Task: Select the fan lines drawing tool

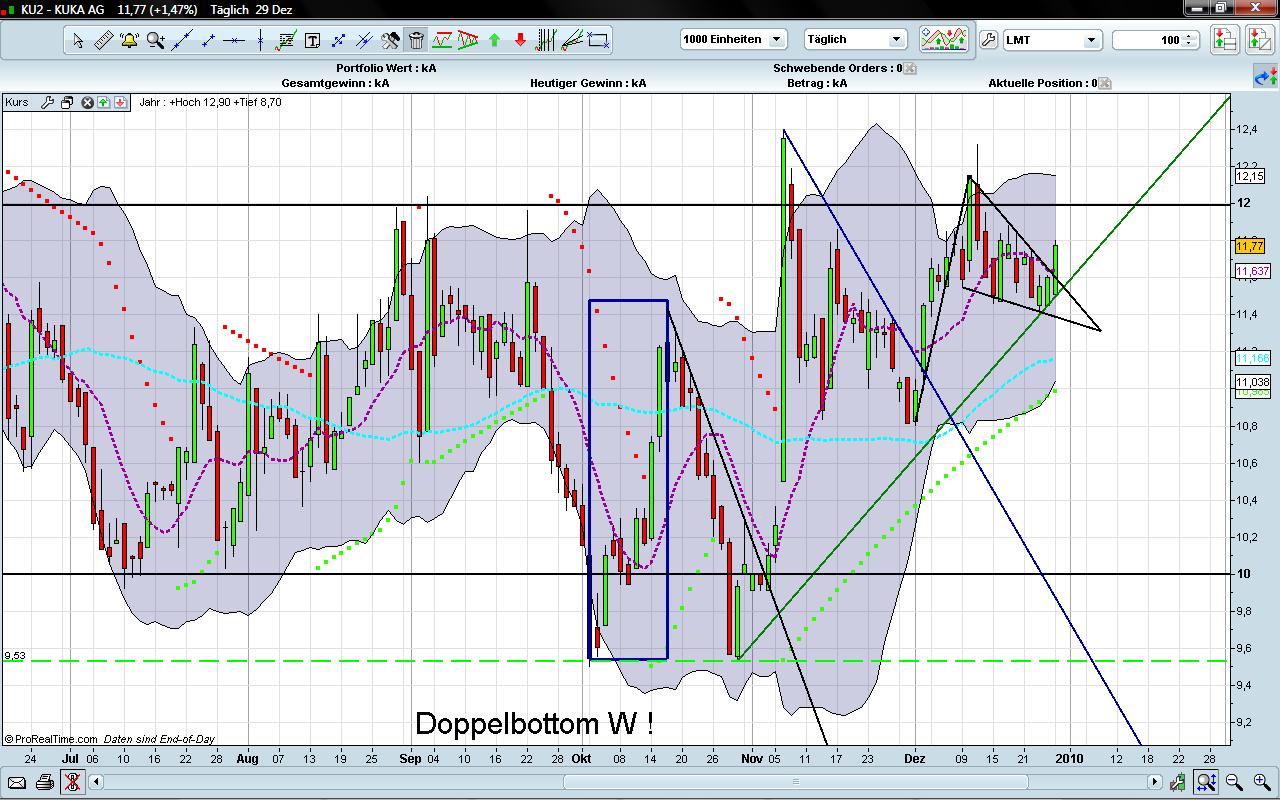Action: (x=572, y=40)
